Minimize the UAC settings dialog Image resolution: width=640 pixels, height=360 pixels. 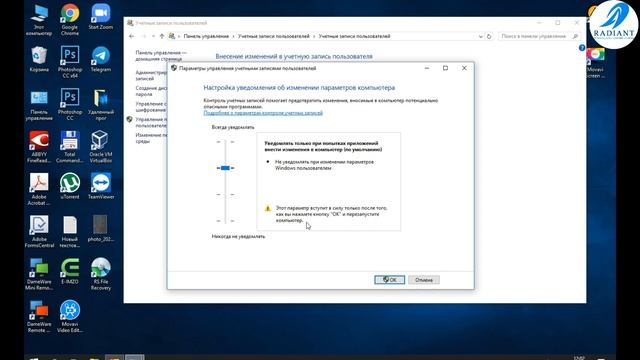[427, 68]
